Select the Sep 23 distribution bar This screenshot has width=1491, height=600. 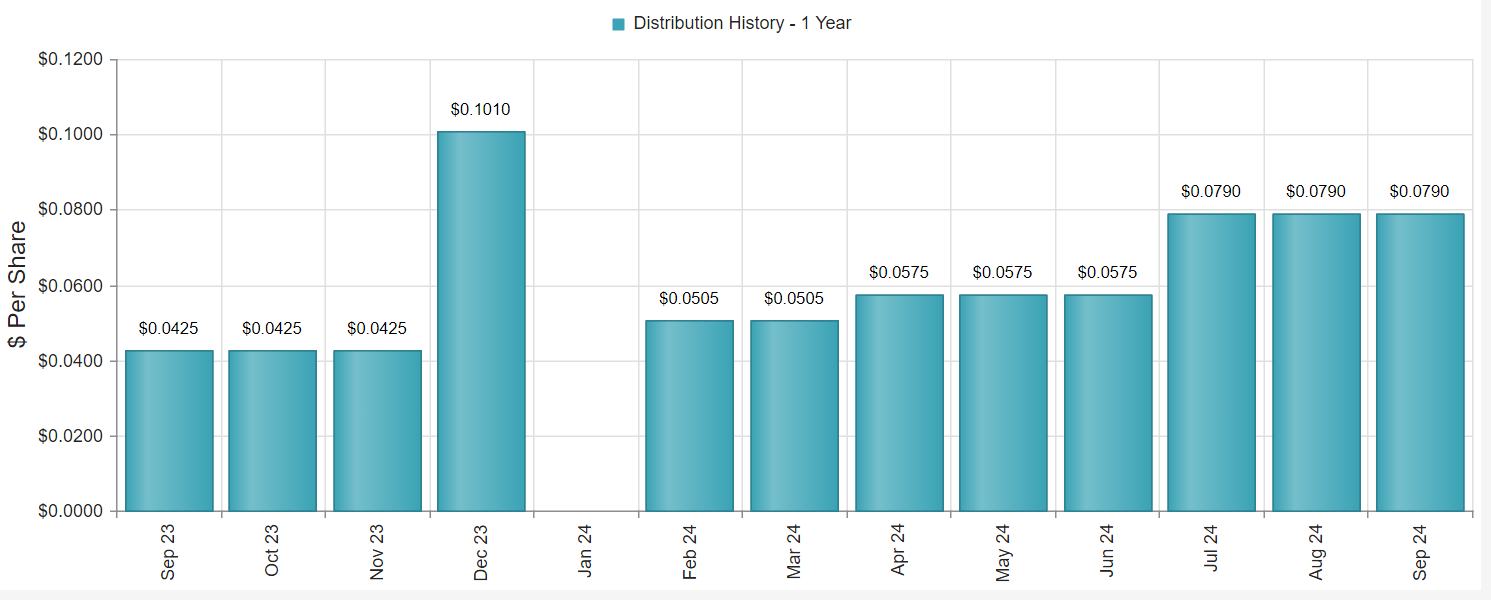tap(169, 431)
